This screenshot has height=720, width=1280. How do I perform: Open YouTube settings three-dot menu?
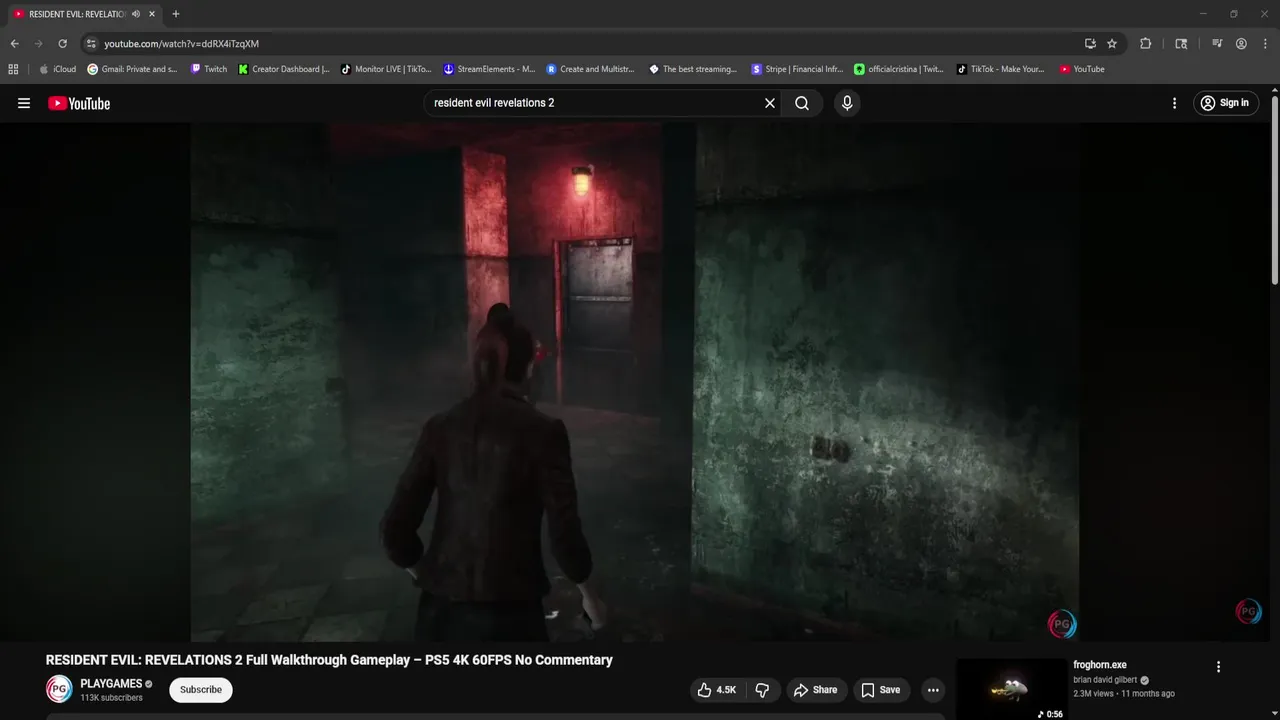click(1174, 103)
